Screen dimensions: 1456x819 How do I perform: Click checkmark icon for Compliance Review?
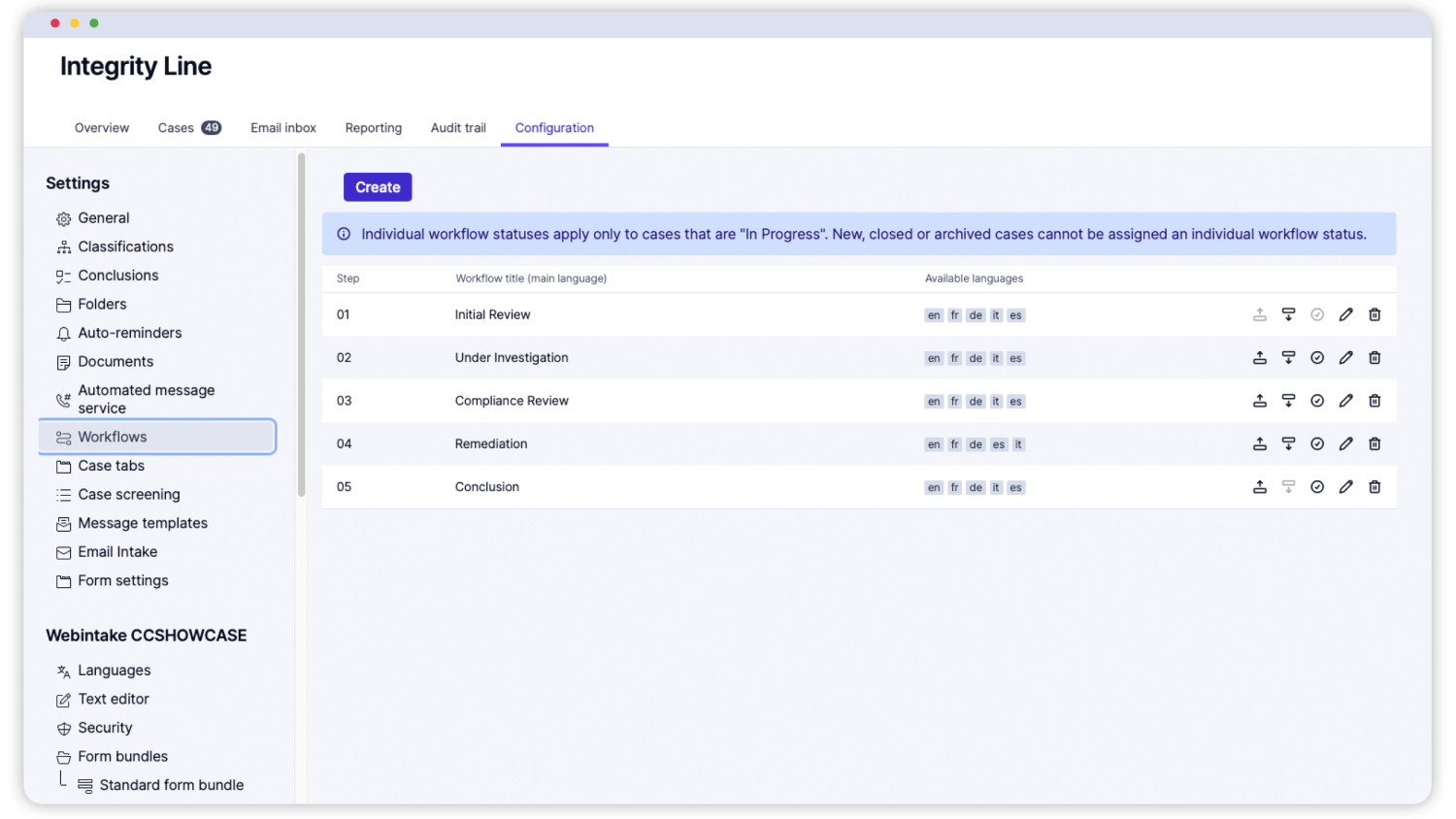tap(1317, 401)
